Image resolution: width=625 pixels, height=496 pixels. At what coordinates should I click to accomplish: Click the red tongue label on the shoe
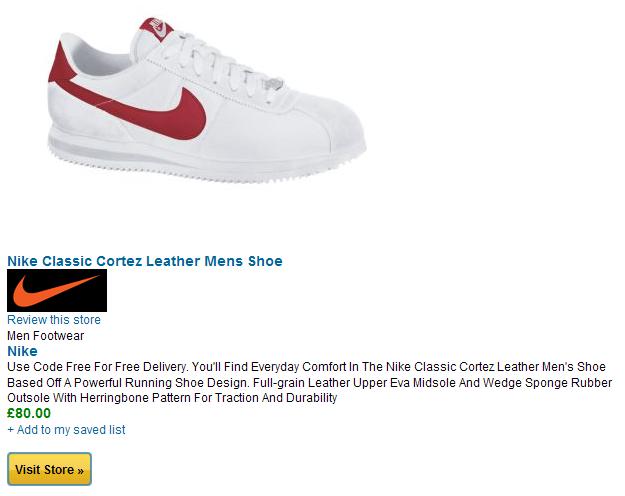click(157, 29)
